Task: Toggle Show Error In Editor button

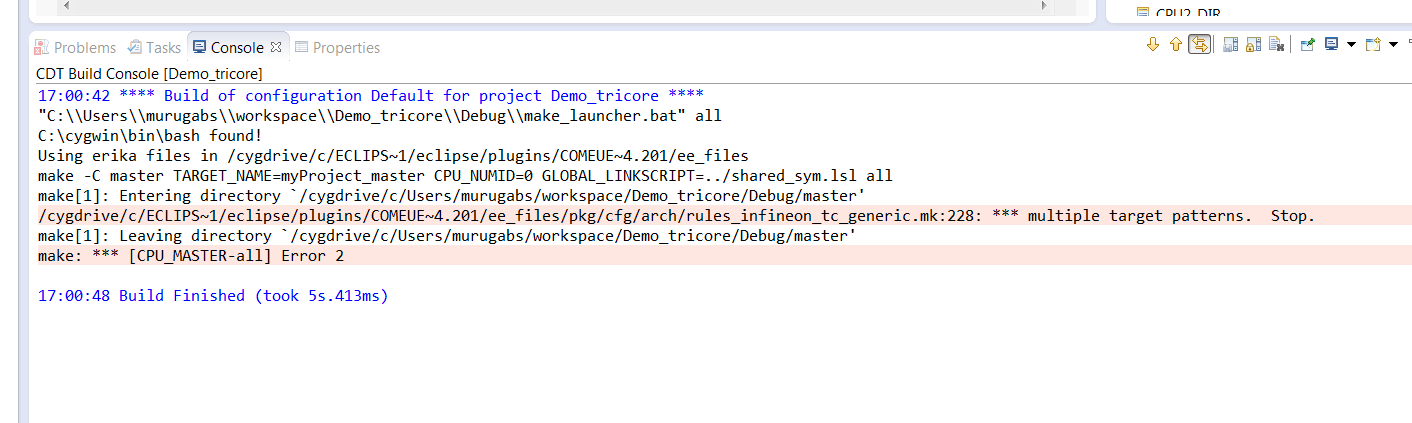Action: [x=1200, y=45]
